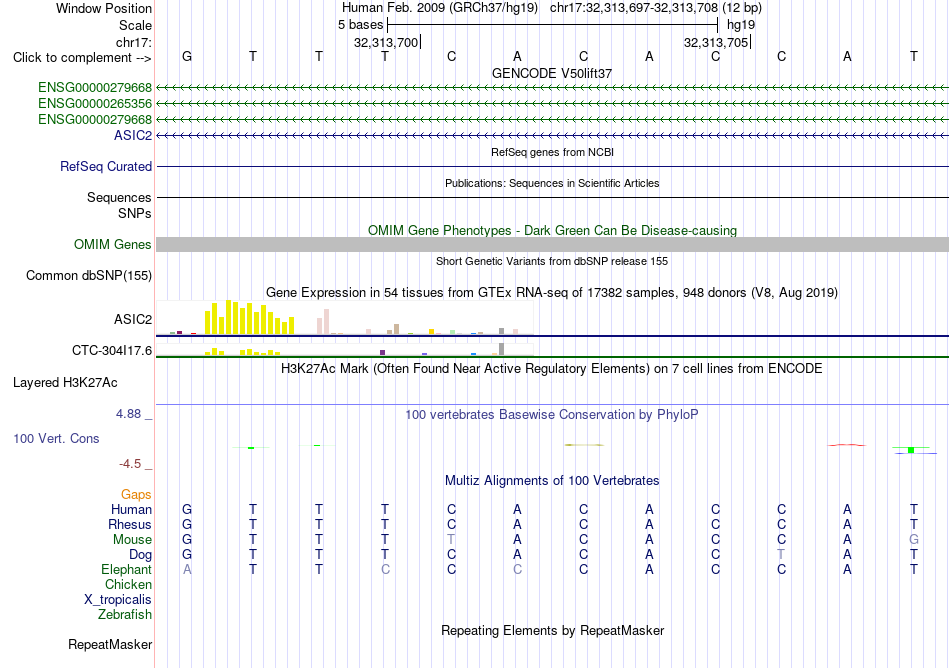950x668 pixels.
Task: Open the ASIC2 GTEx expression bar chart
Action: [x=345, y=318]
